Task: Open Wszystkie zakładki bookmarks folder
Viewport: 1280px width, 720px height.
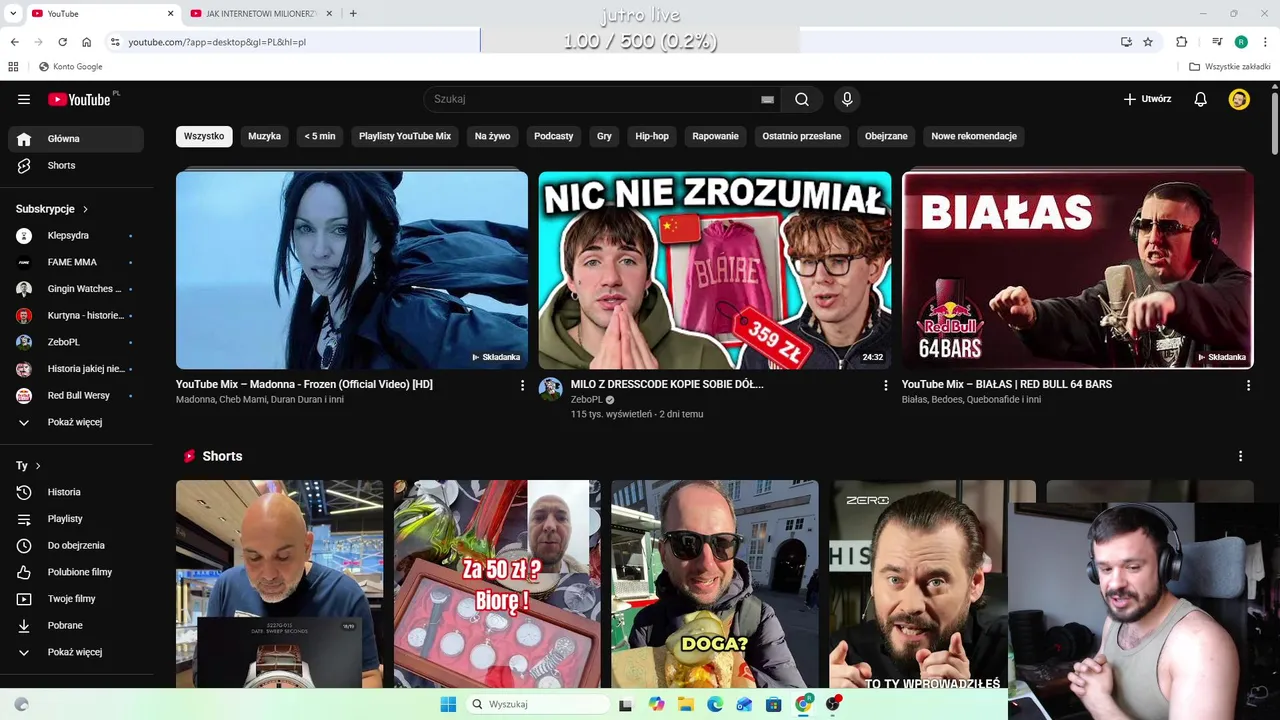Action: [1230, 67]
